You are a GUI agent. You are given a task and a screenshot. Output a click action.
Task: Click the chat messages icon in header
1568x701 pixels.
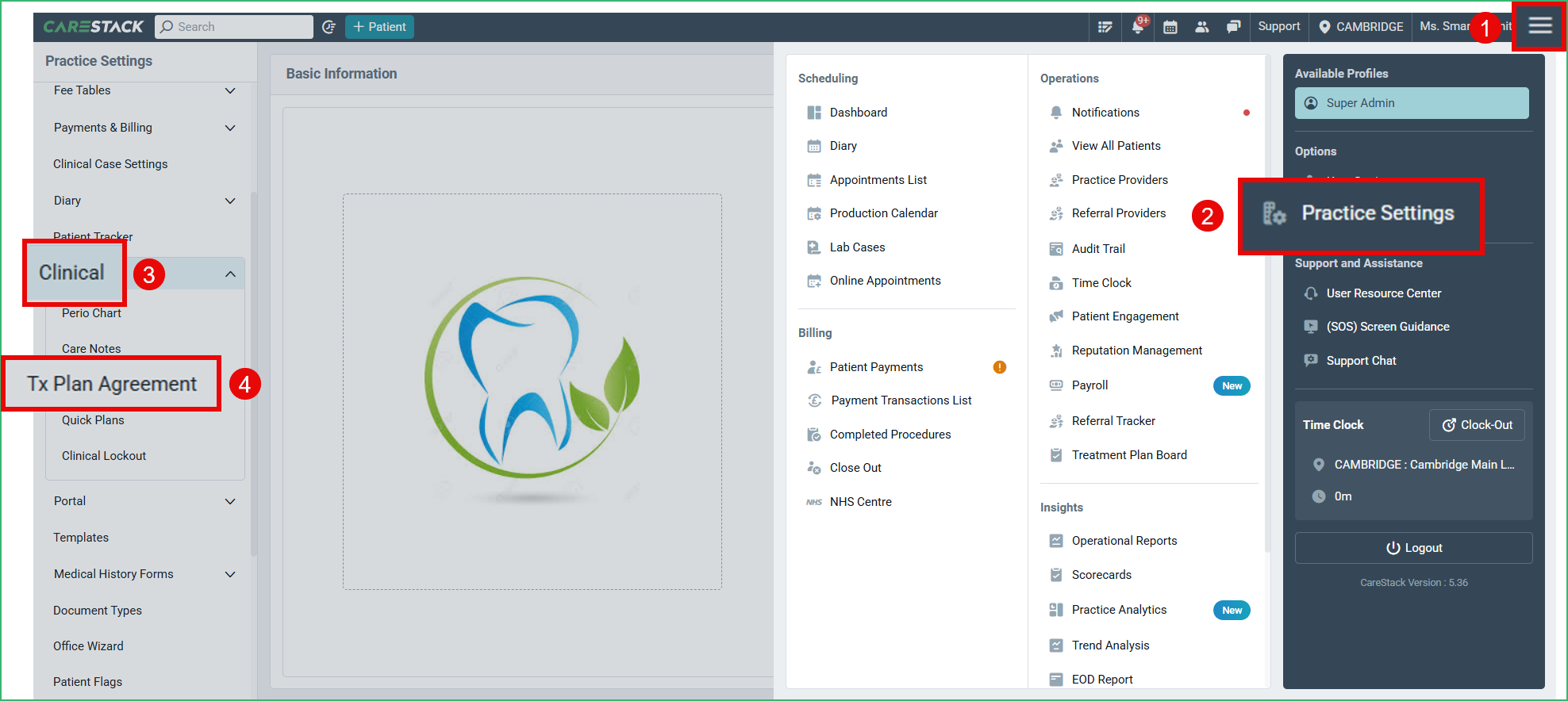click(x=1233, y=27)
